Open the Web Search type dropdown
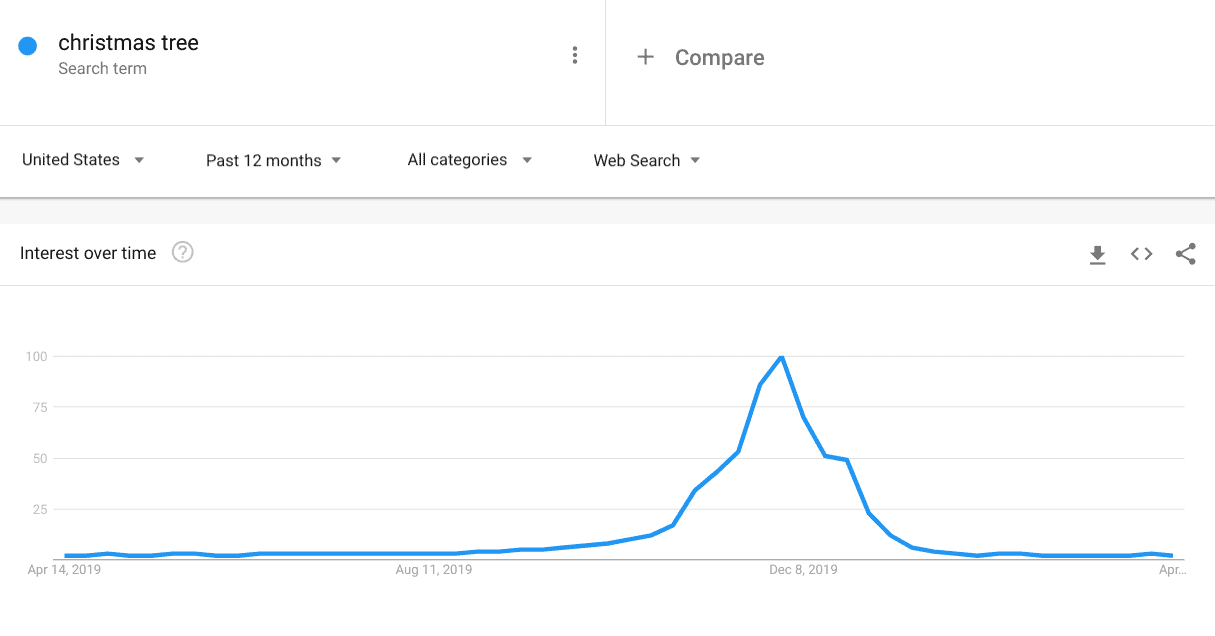The image size is (1215, 636). pos(647,160)
